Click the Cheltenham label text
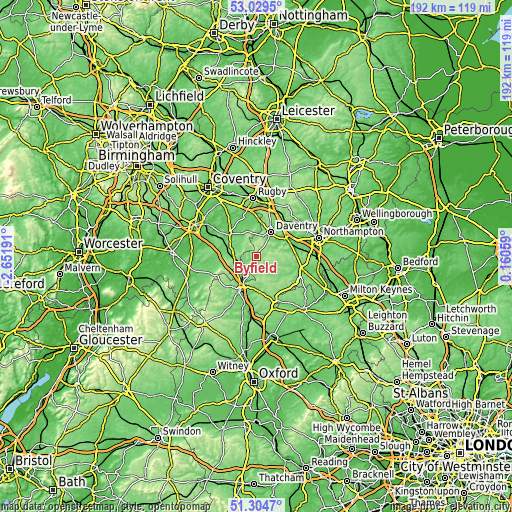The image size is (512, 512). click(106, 329)
